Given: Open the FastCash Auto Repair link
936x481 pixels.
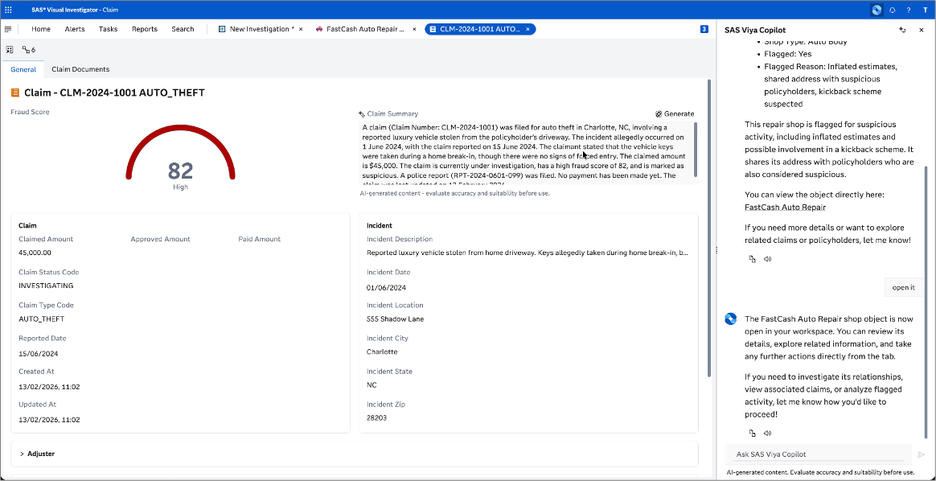Looking at the screenshot, I should point(785,208).
